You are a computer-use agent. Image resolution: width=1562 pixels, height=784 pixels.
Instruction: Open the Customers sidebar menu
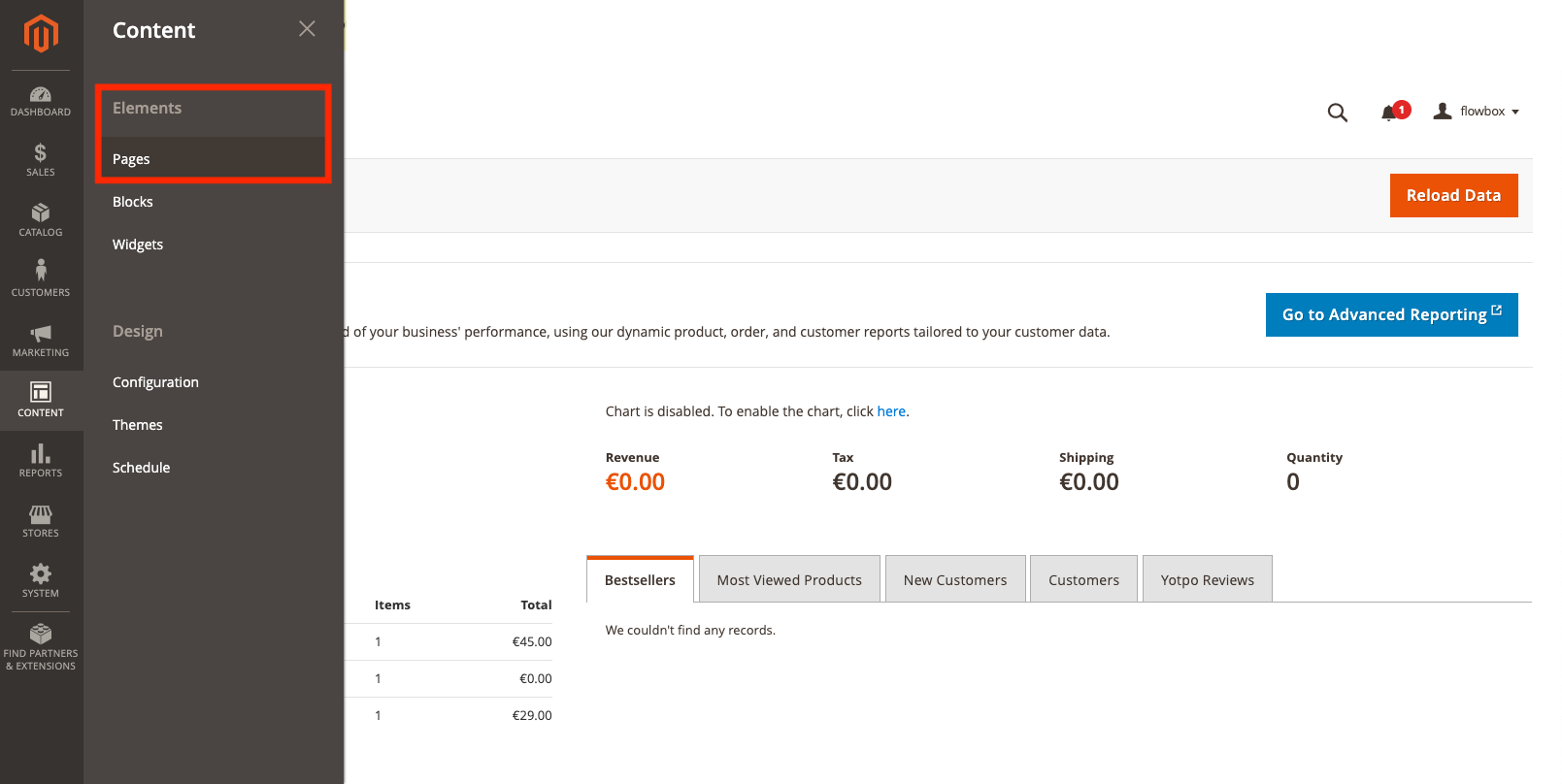(41, 278)
